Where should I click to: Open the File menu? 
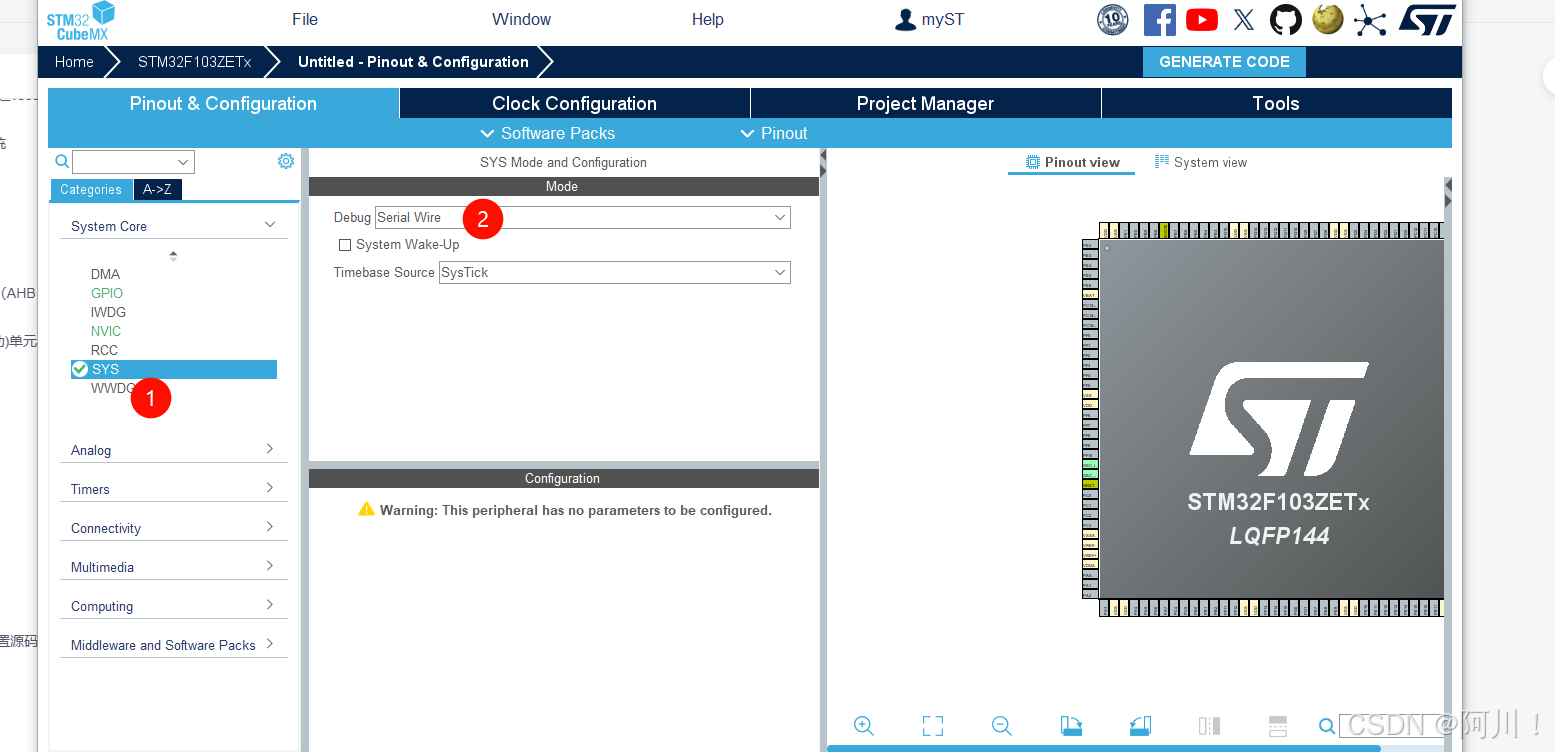(x=305, y=19)
